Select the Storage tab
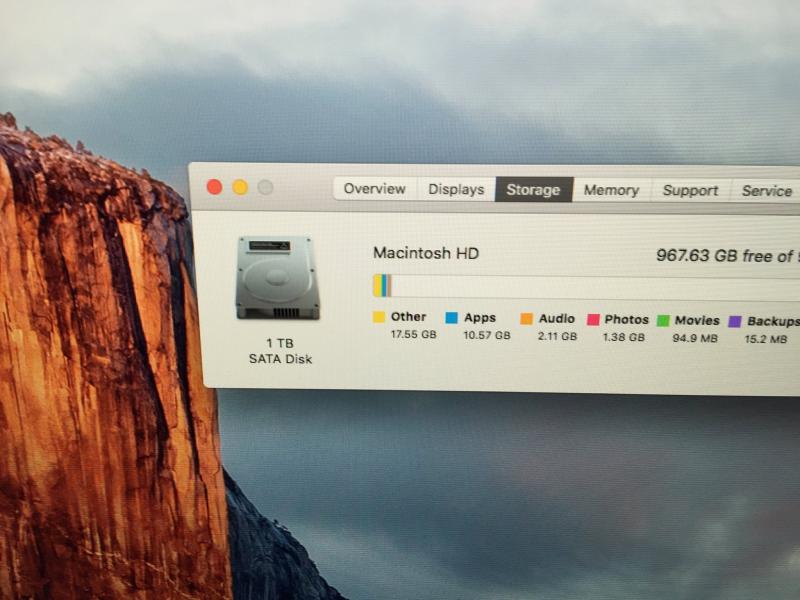 click(x=534, y=190)
